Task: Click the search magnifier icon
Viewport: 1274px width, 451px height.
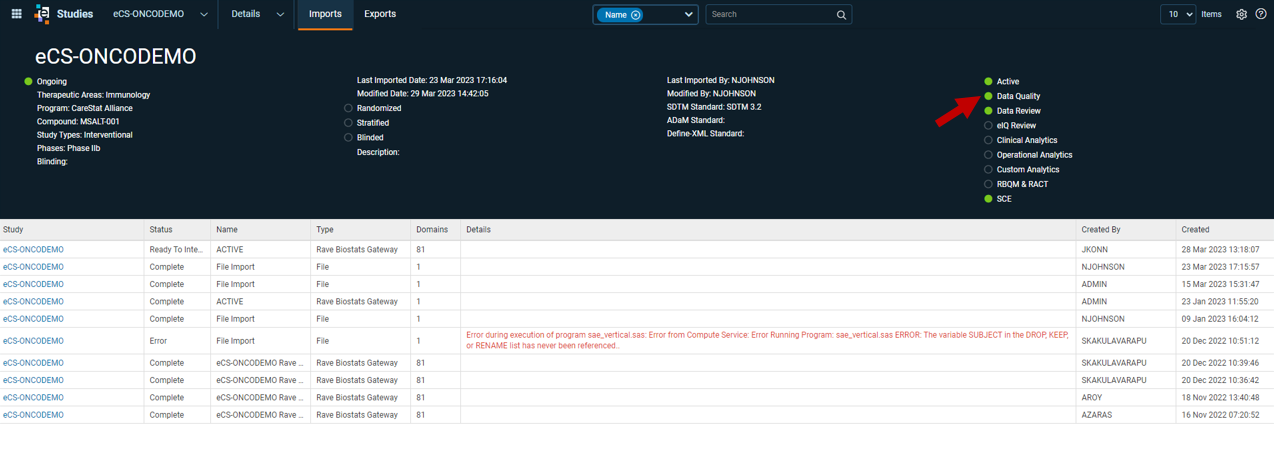Action: 841,15
